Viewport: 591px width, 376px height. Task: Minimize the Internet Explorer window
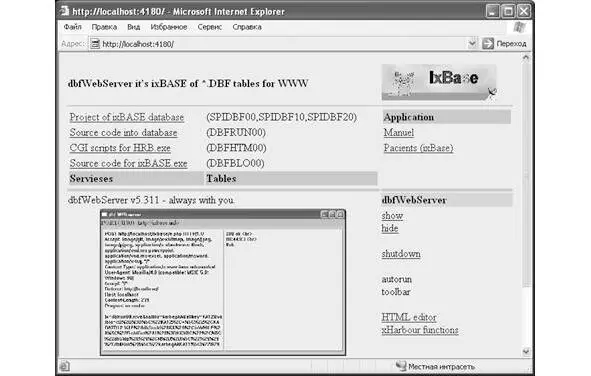pyautogui.click(x=492, y=11)
